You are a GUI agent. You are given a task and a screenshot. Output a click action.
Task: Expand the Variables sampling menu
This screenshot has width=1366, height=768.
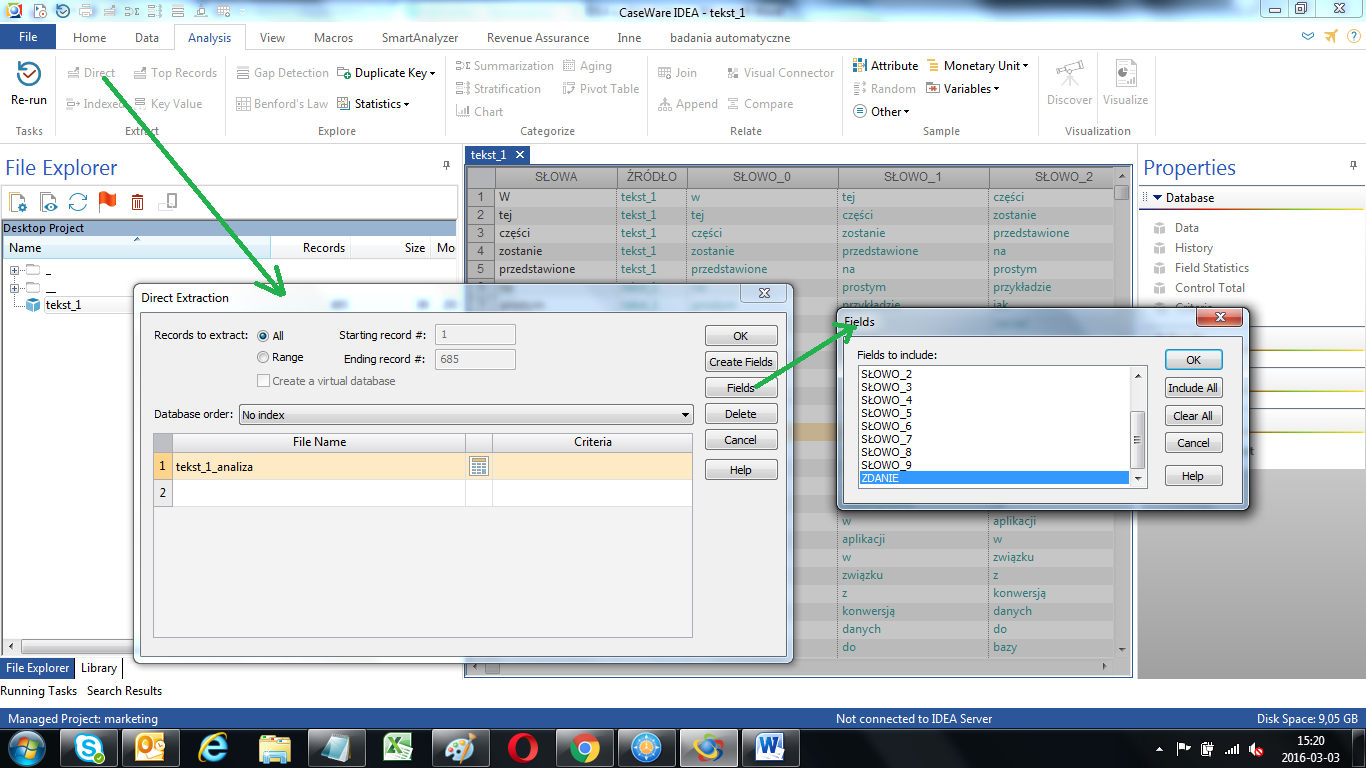point(963,89)
